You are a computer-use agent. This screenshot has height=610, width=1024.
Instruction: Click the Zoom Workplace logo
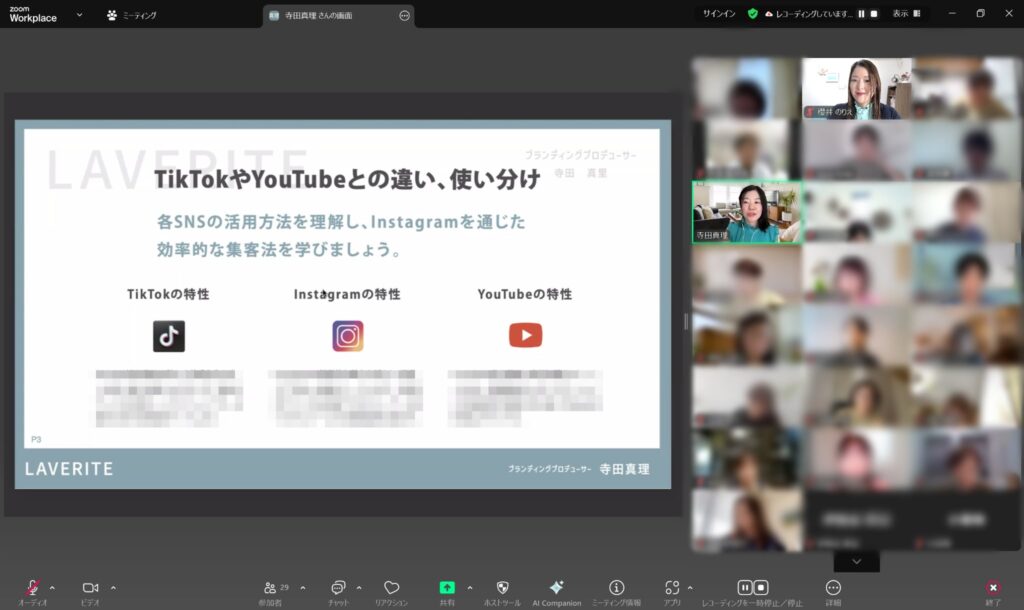[x=33, y=14]
